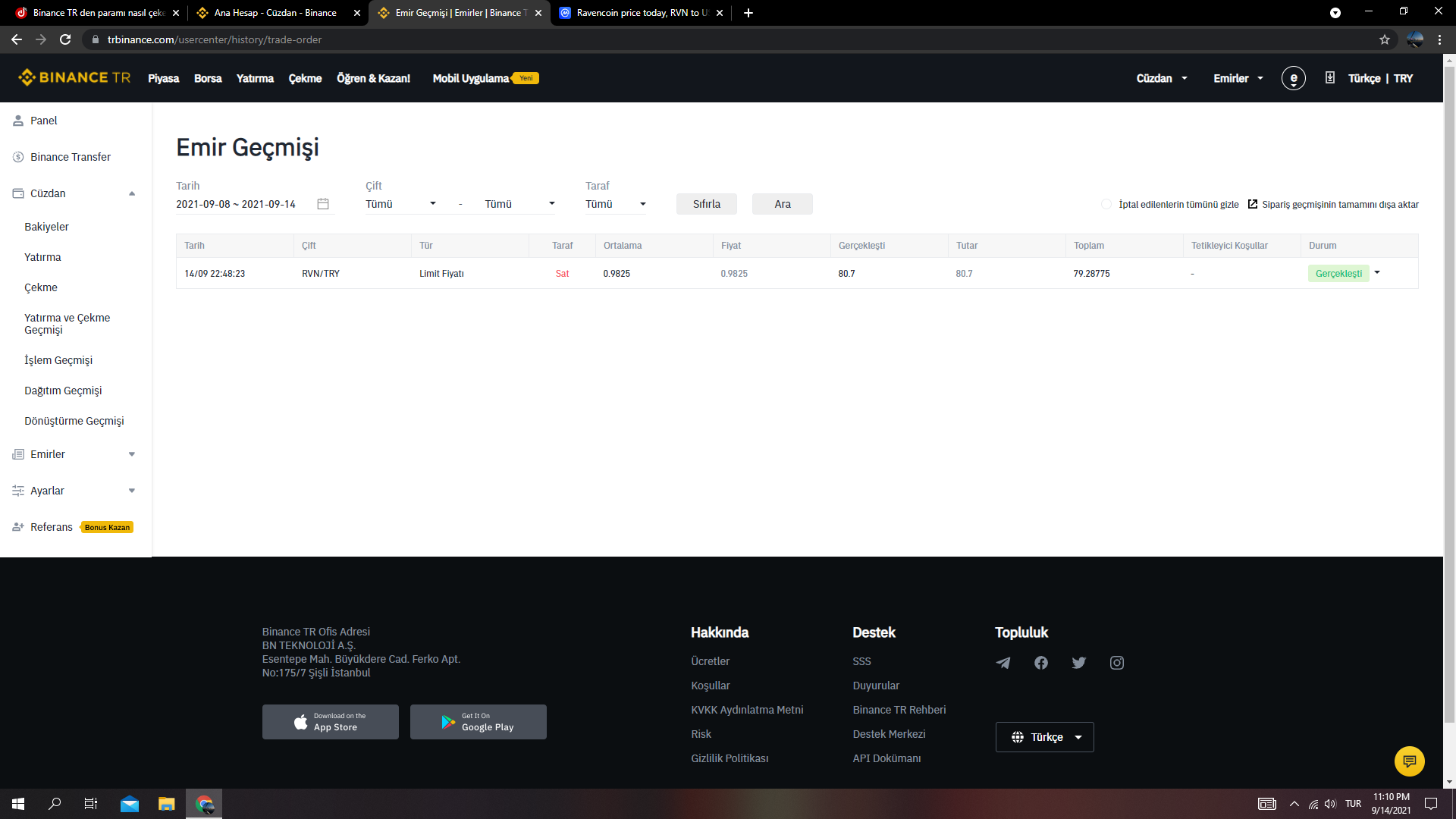The image size is (1456, 819).
Task: Click the app download icon in header
Action: [1329, 78]
